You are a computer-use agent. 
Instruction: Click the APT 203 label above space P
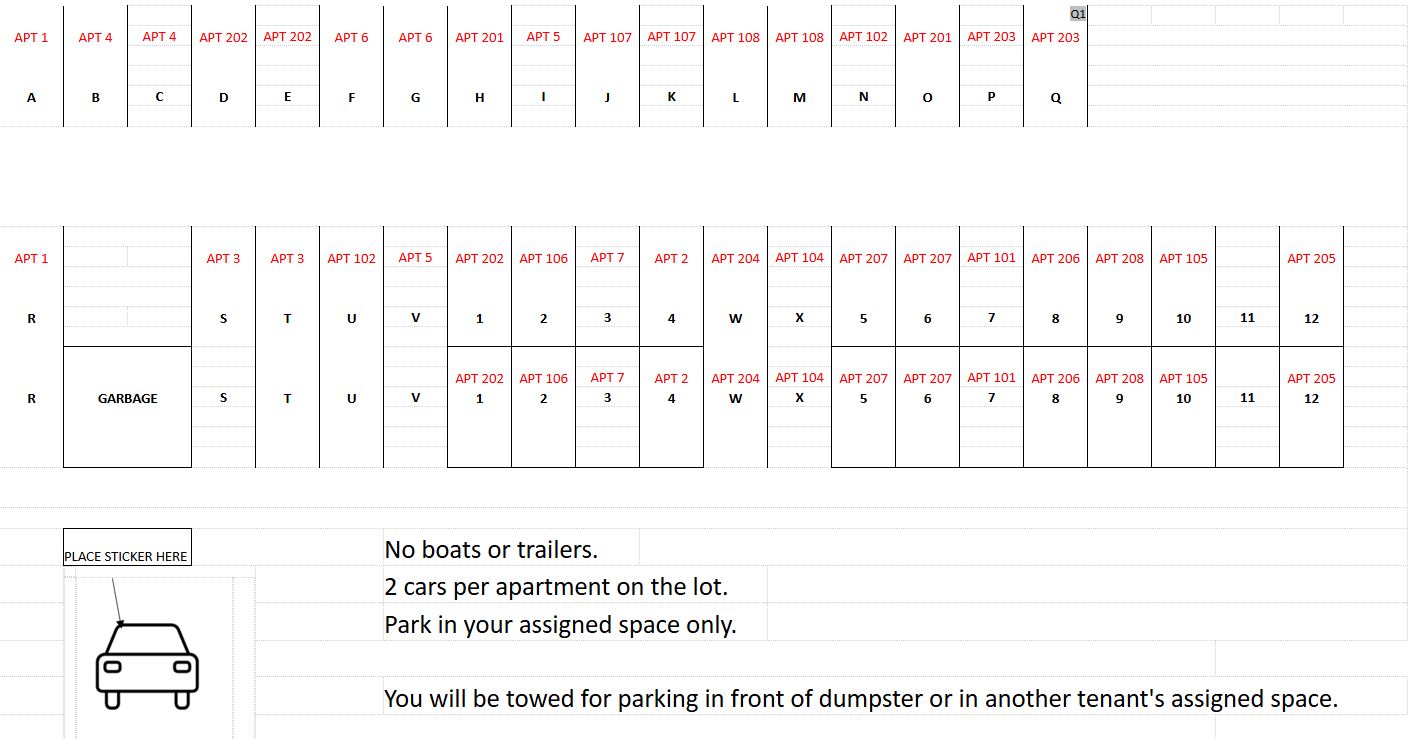click(x=991, y=37)
